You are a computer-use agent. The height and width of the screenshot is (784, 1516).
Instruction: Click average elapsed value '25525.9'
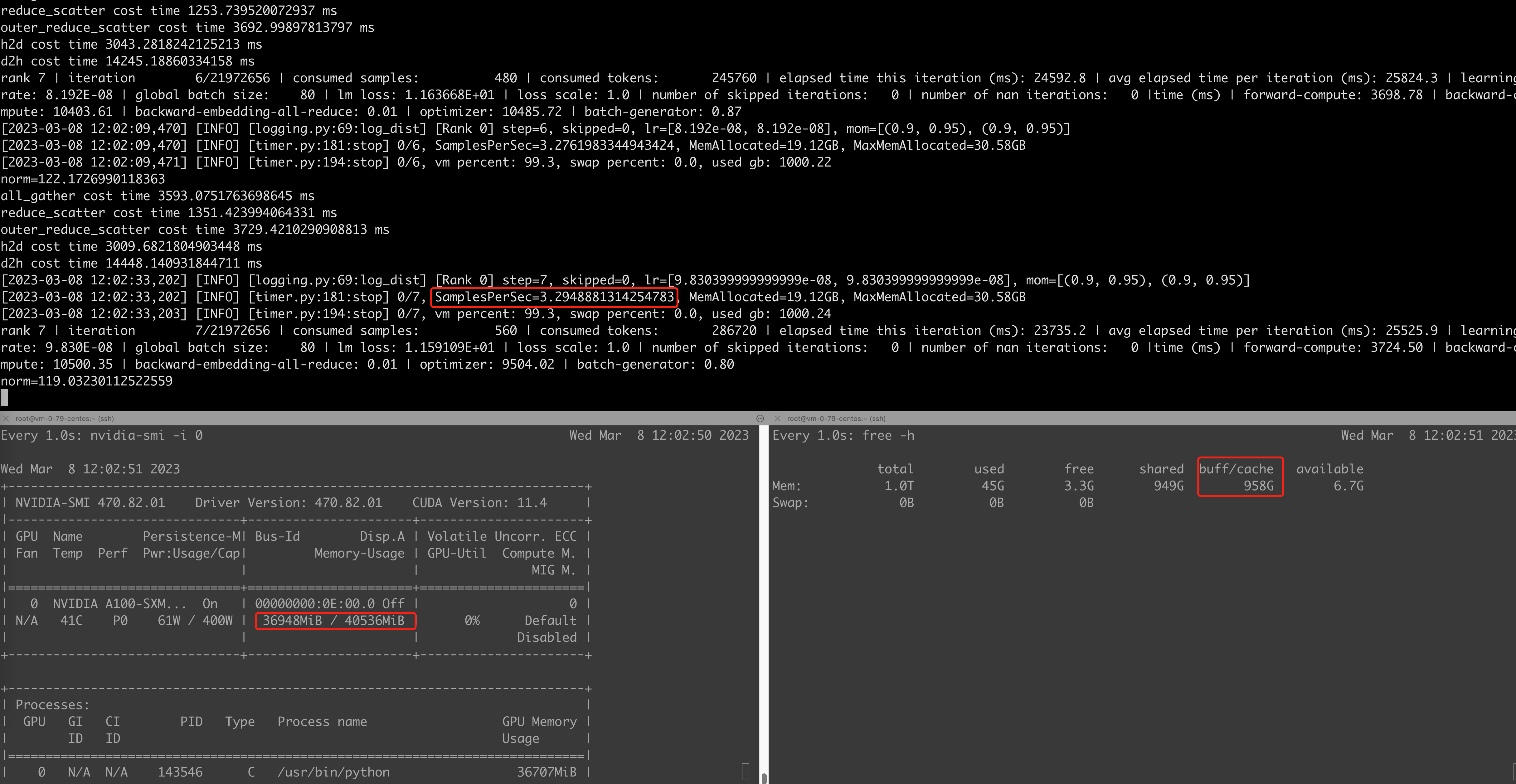pyautogui.click(x=1411, y=331)
